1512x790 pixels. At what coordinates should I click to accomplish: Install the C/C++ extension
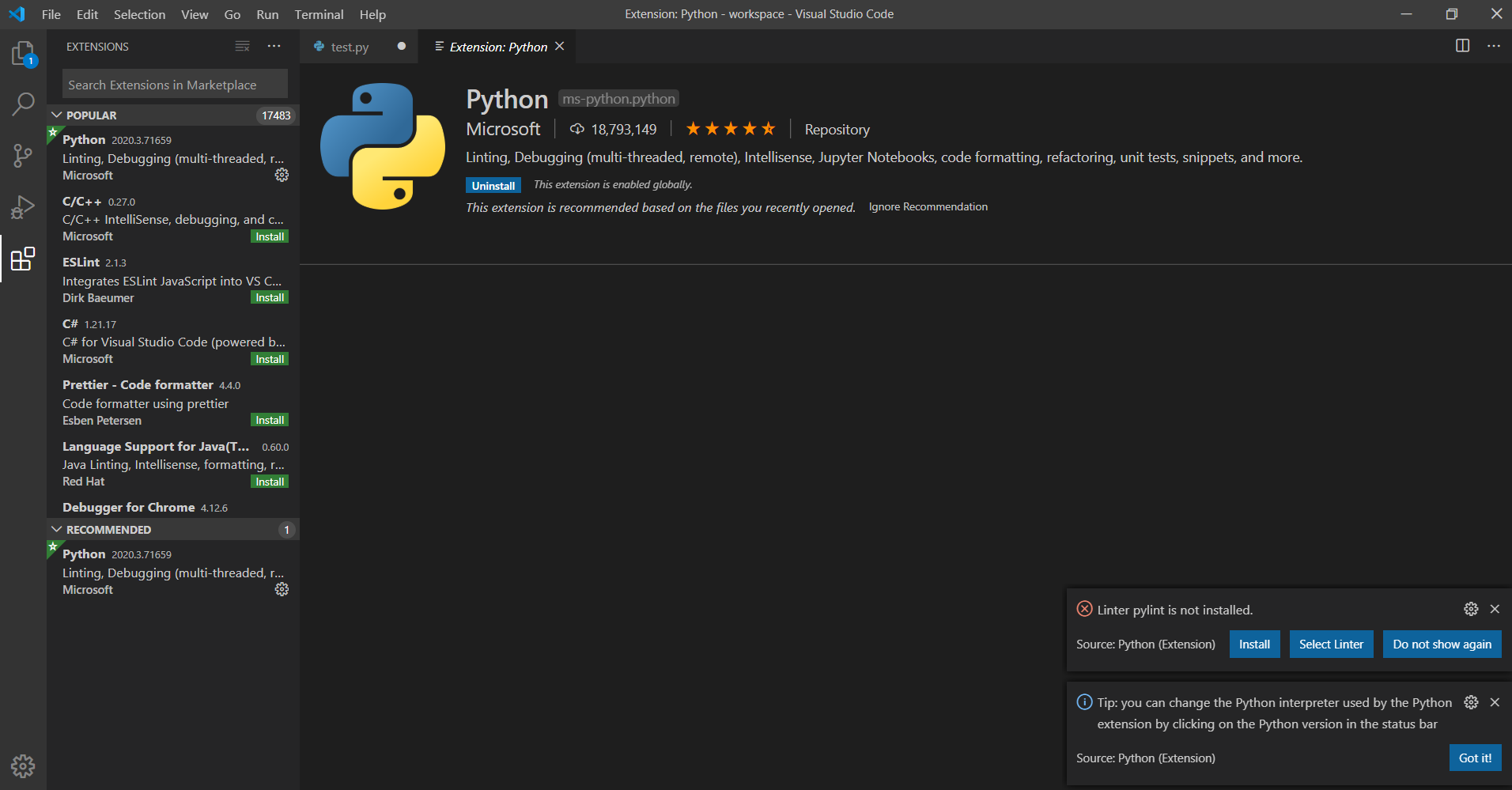coord(270,236)
